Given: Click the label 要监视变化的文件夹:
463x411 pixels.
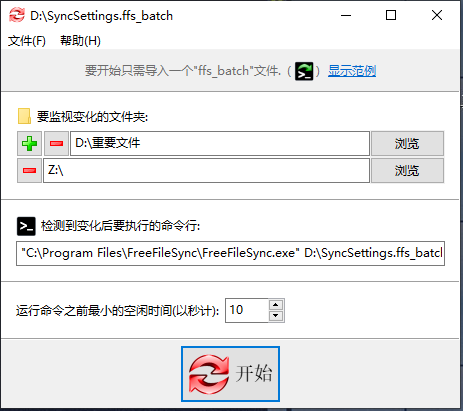Looking at the screenshot, I should tap(92, 117).
